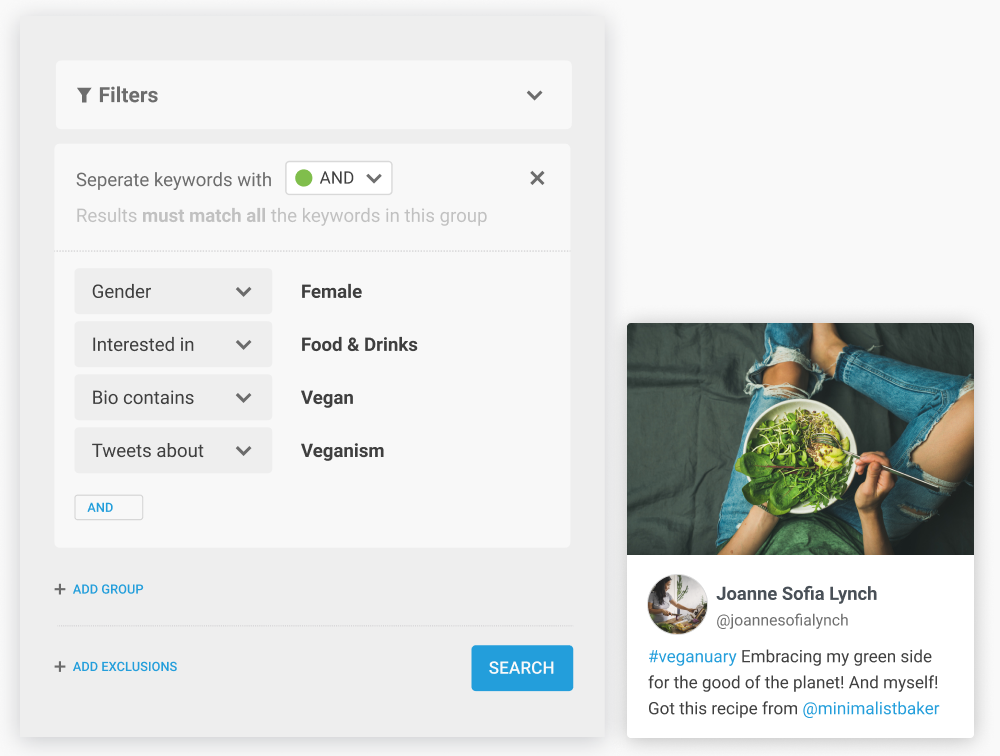This screenshot has height=756, width=1000.
Task: Open the @minimalistbaker mention link
Action: (x=870, y=709)
